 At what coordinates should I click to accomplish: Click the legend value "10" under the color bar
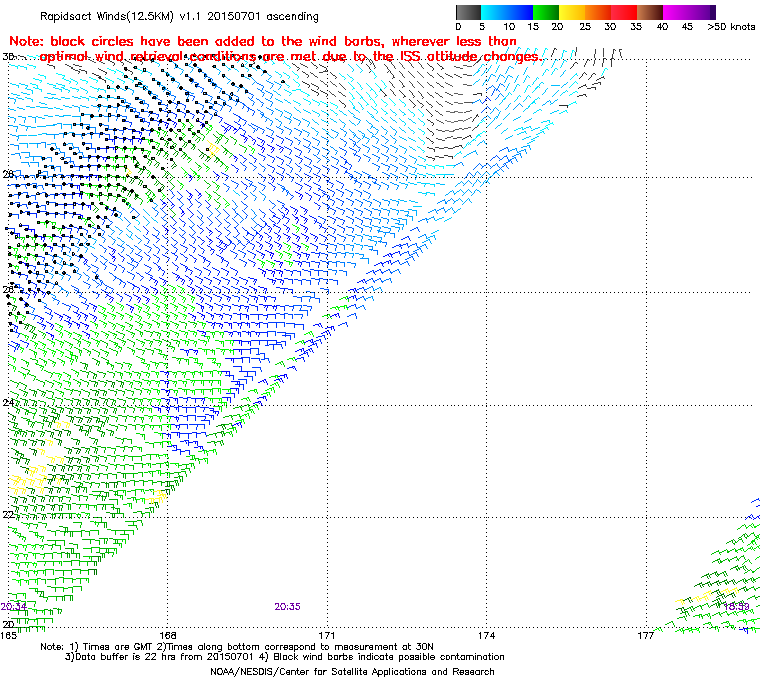point(508,27)
